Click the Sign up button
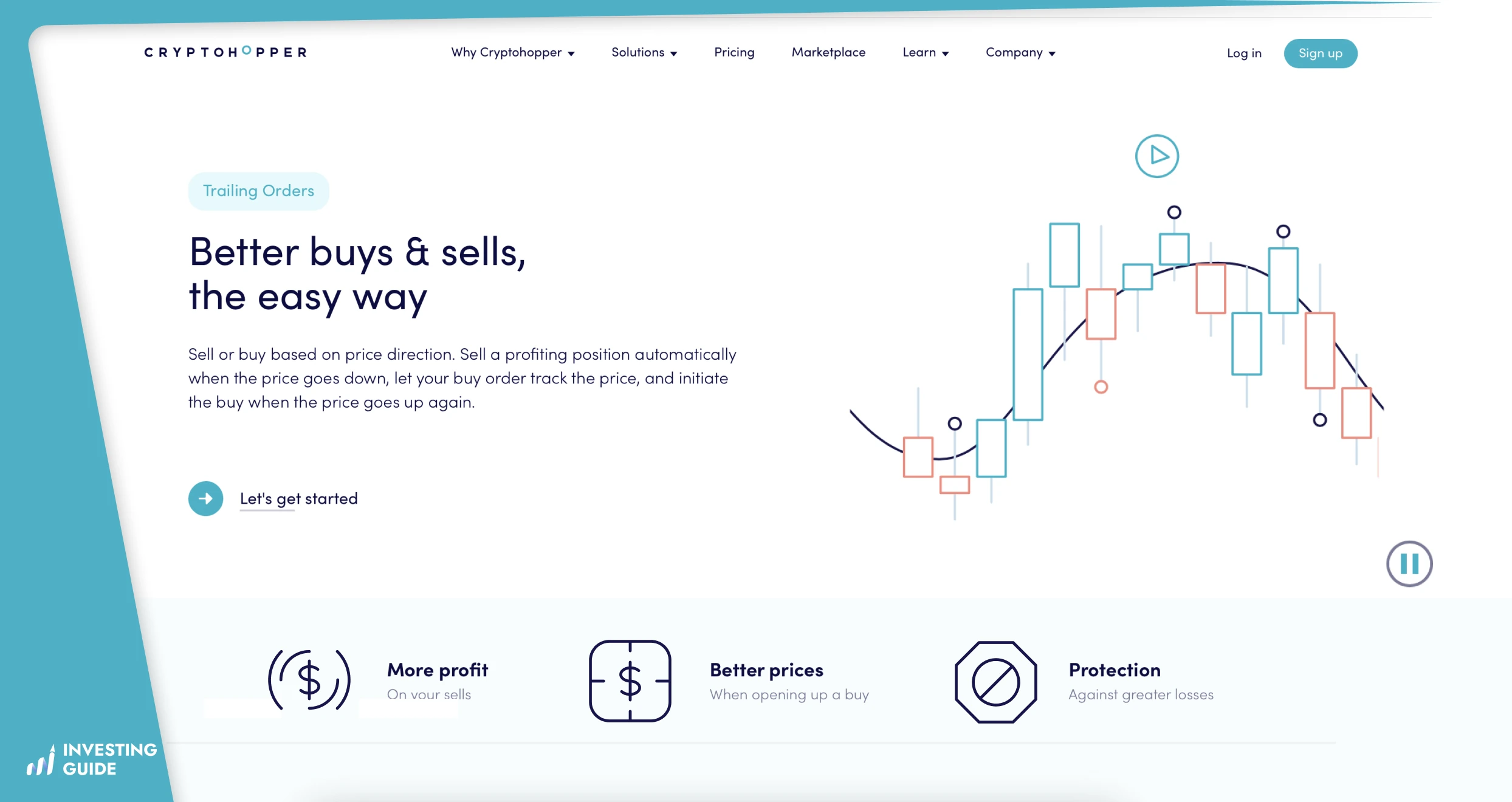This screenshot has height=802, width=1512. pyautogui.click(x=1320, y=53)
